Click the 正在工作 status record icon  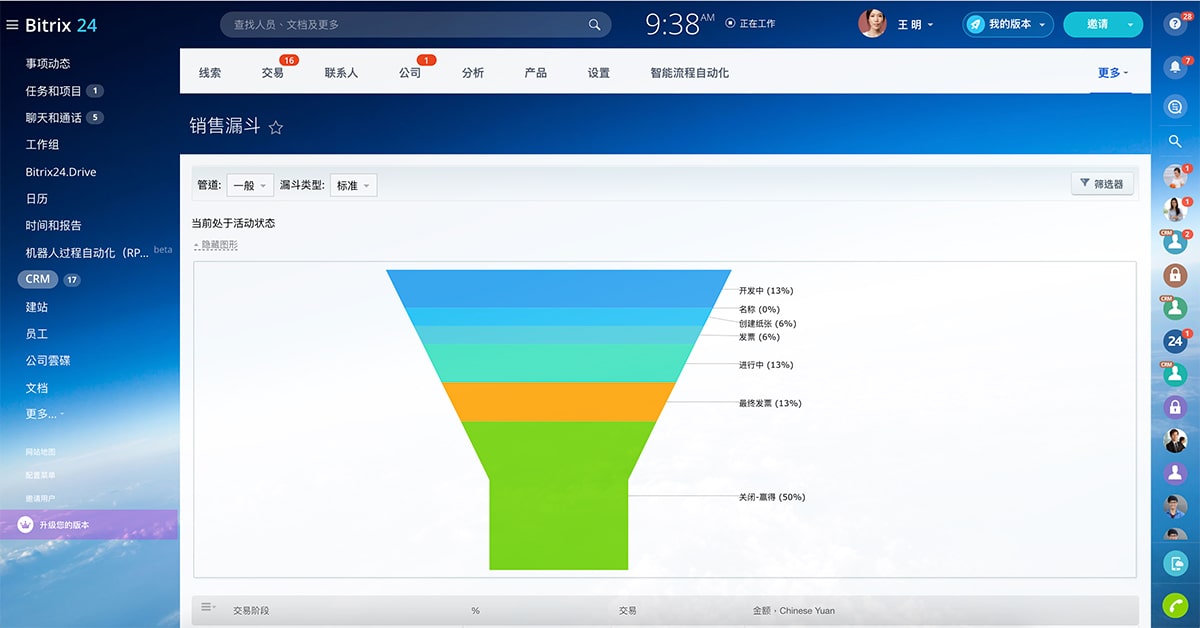(x=729, y=23)
